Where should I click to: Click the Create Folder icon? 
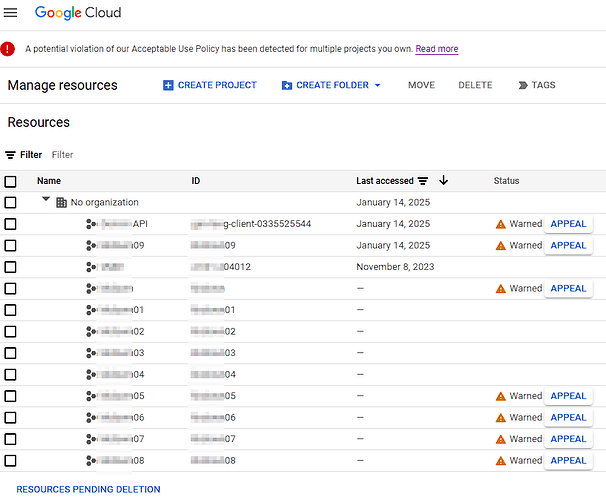tap(286, 85)
